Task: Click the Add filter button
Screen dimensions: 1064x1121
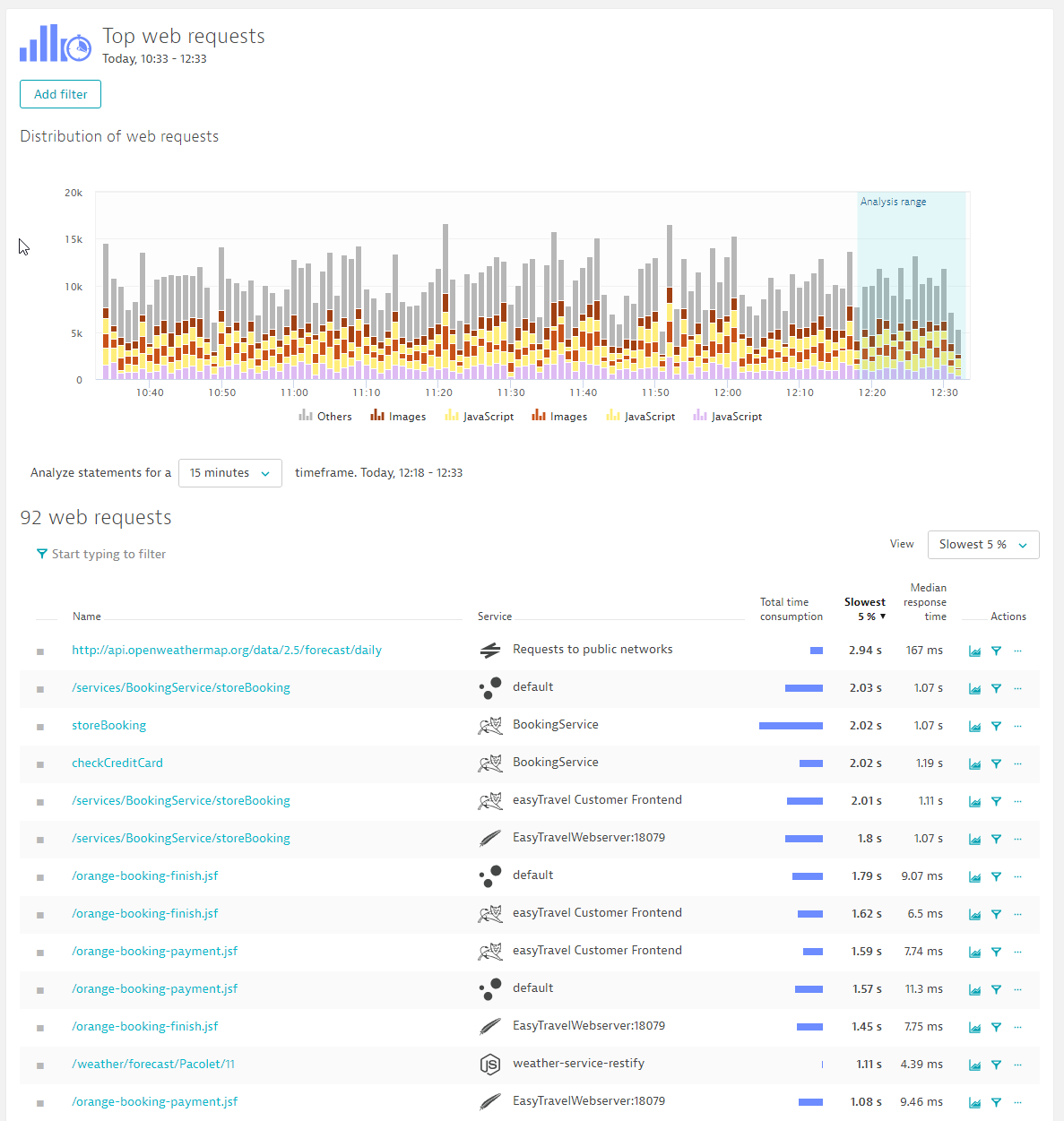Action: pos(60,94)
